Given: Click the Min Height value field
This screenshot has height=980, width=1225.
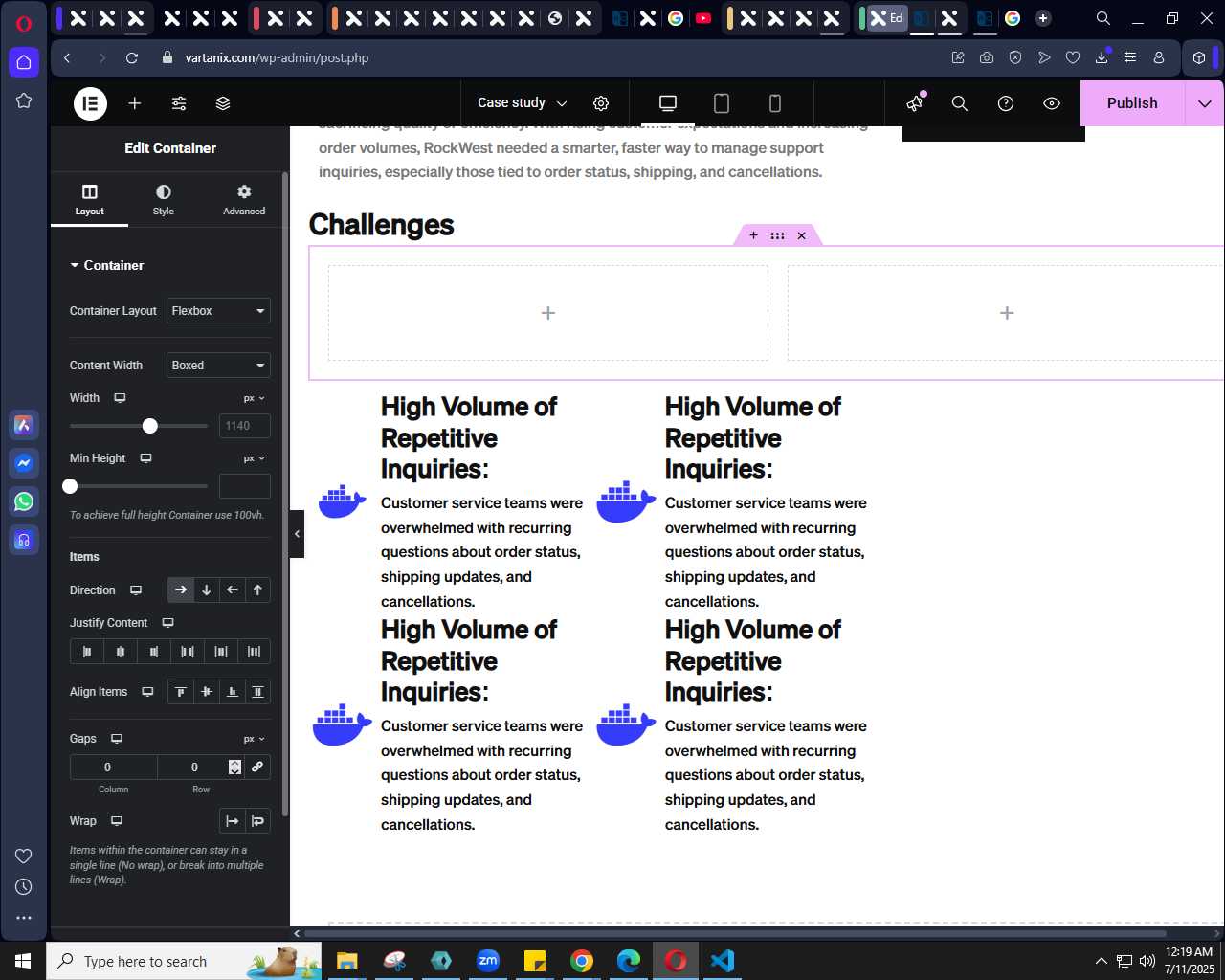Looking at the screenshot, I should point(245,486).
